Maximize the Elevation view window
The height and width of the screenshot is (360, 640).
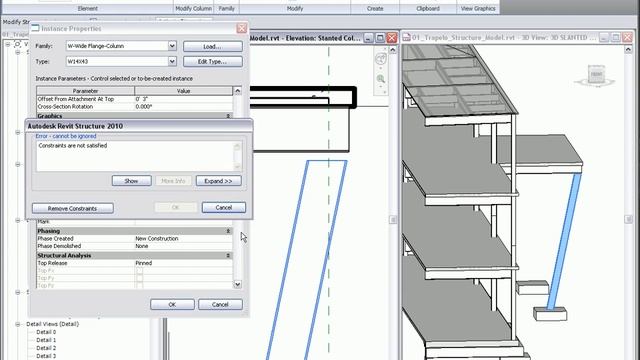click(x=380, y=38)
